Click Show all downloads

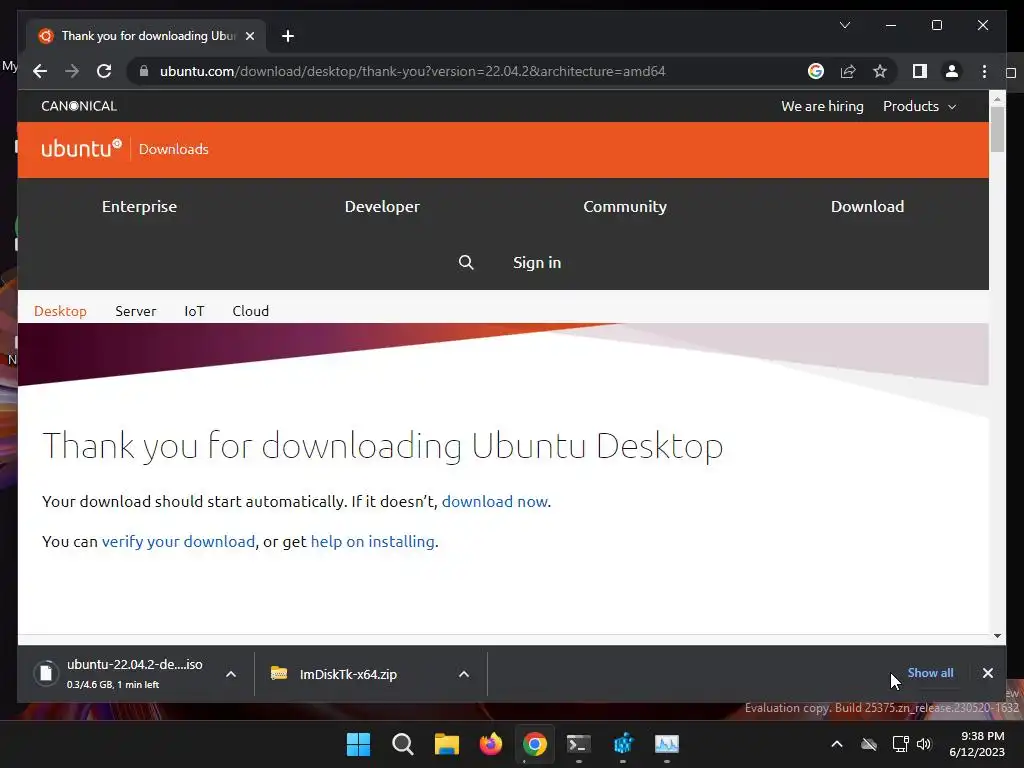pyautogui.click(x=930, y=673)
